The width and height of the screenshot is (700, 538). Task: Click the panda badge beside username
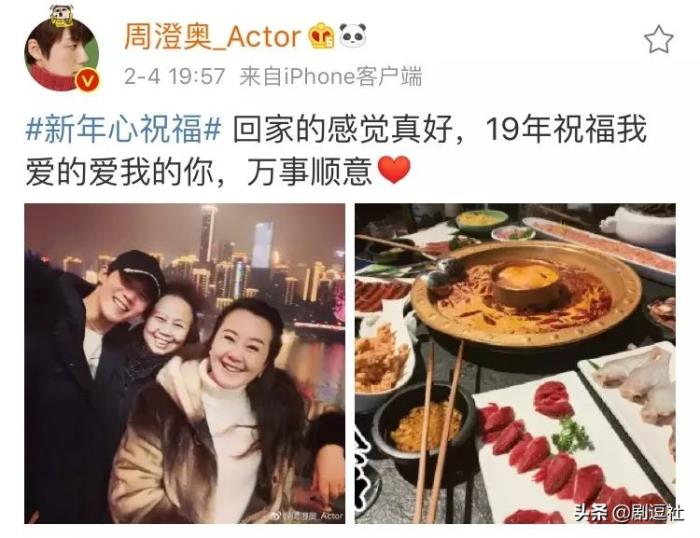[353, 36]
